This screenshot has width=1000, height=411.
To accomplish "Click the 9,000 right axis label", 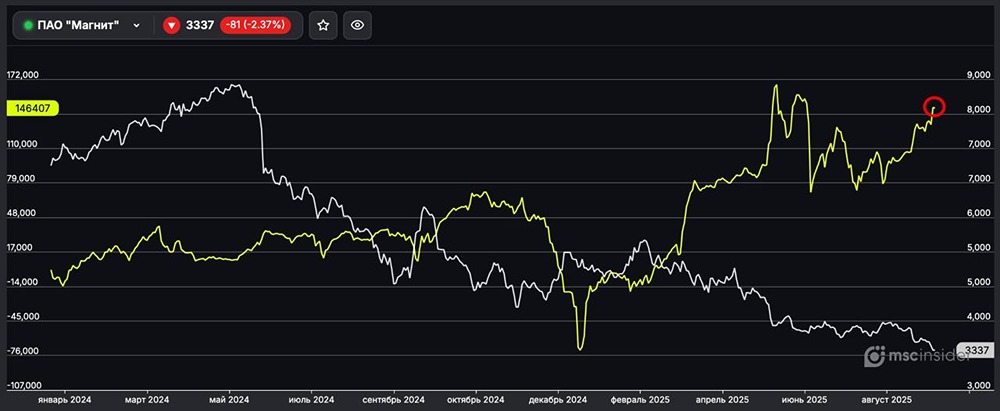I will tap(978, 75).
